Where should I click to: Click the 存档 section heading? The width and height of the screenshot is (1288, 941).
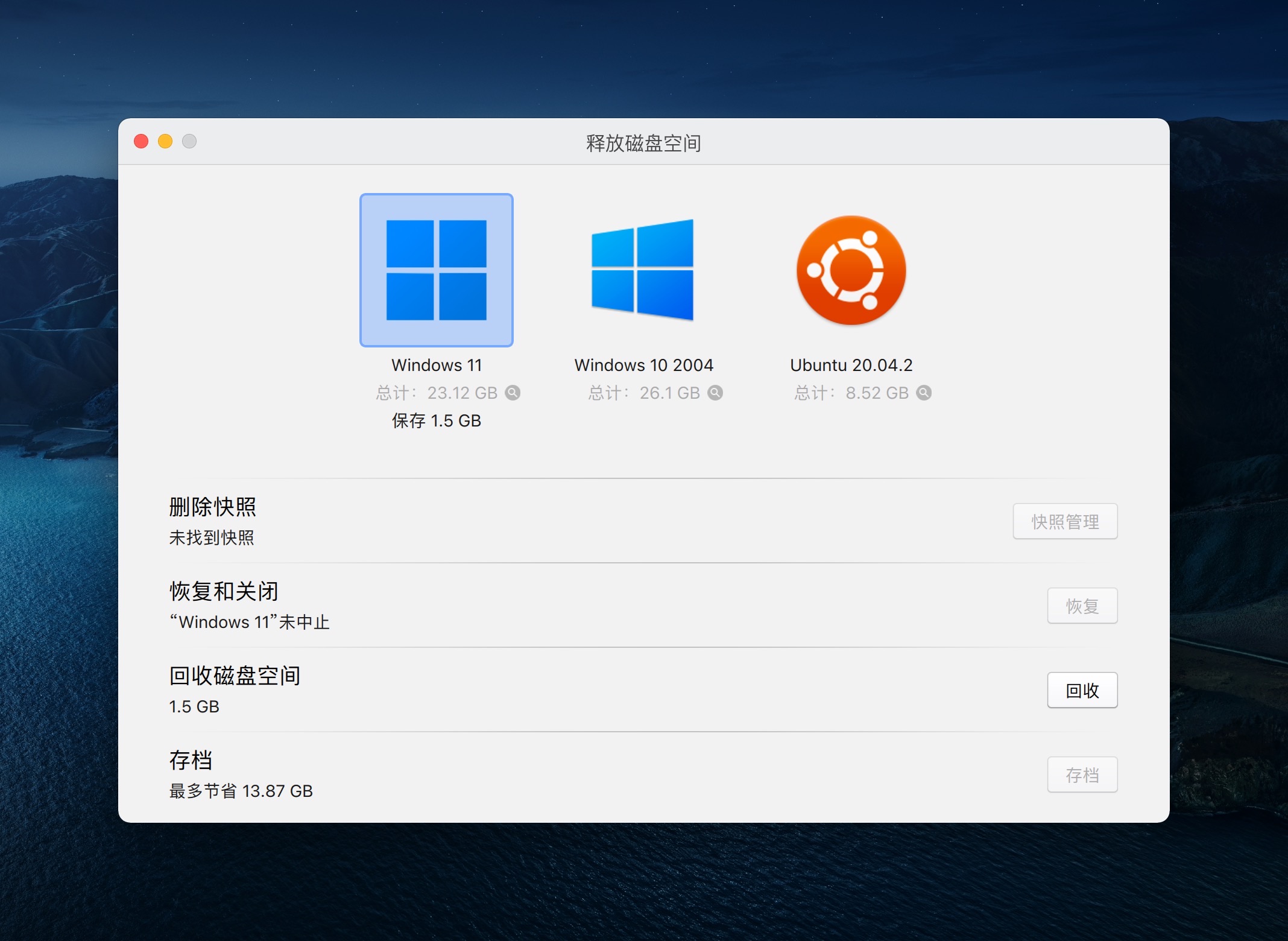point(191,760)
